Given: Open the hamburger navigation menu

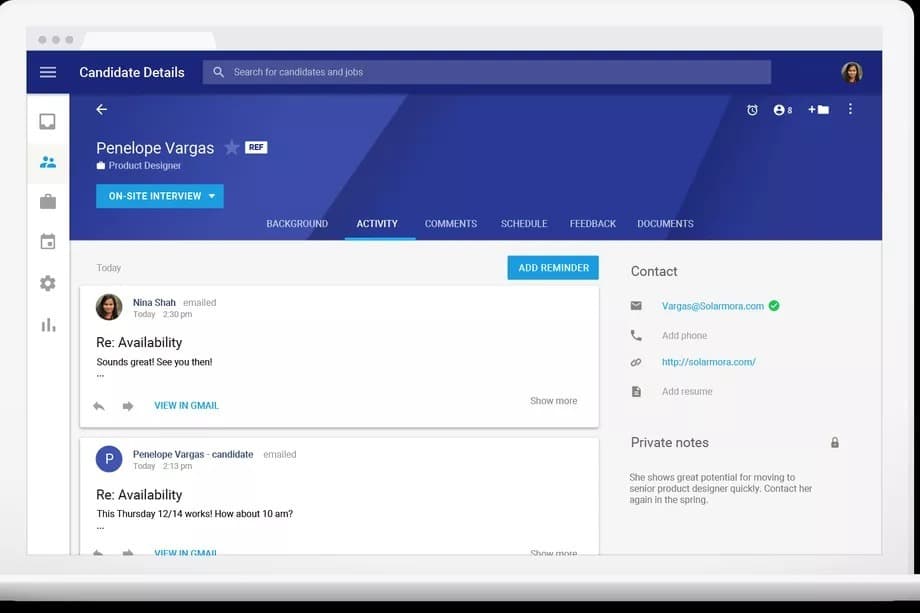Looking at the screenshot, I should (48, 72).
